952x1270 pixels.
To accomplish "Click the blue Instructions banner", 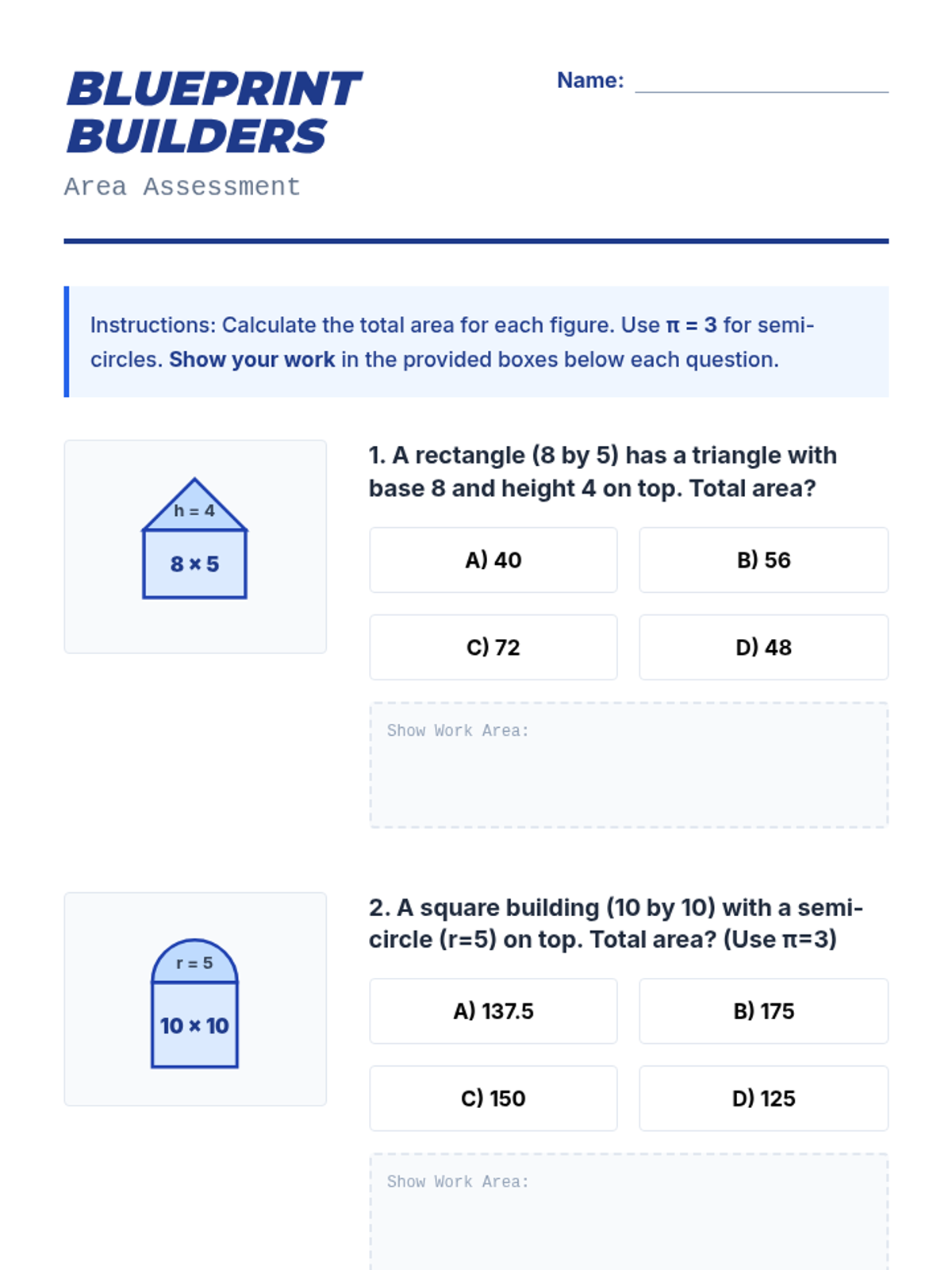I will pos(476,342).
